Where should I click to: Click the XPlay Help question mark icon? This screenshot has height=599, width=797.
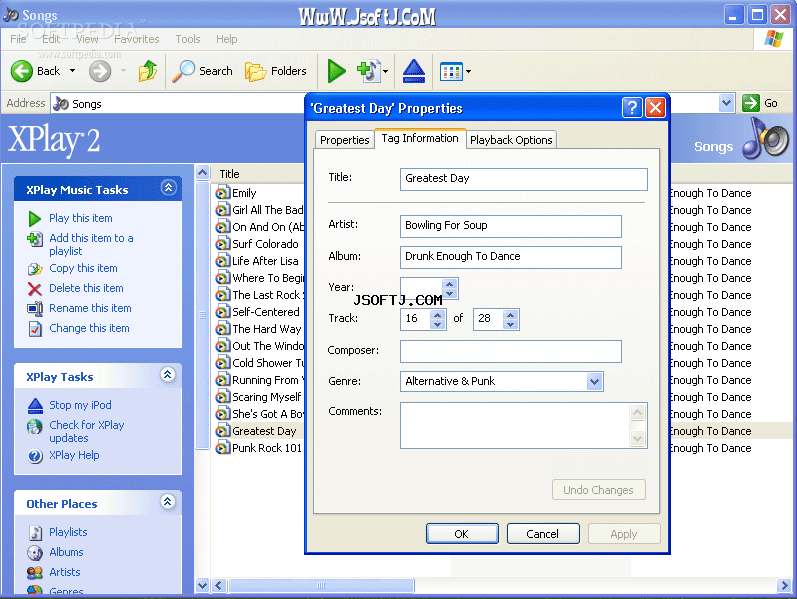35,456
